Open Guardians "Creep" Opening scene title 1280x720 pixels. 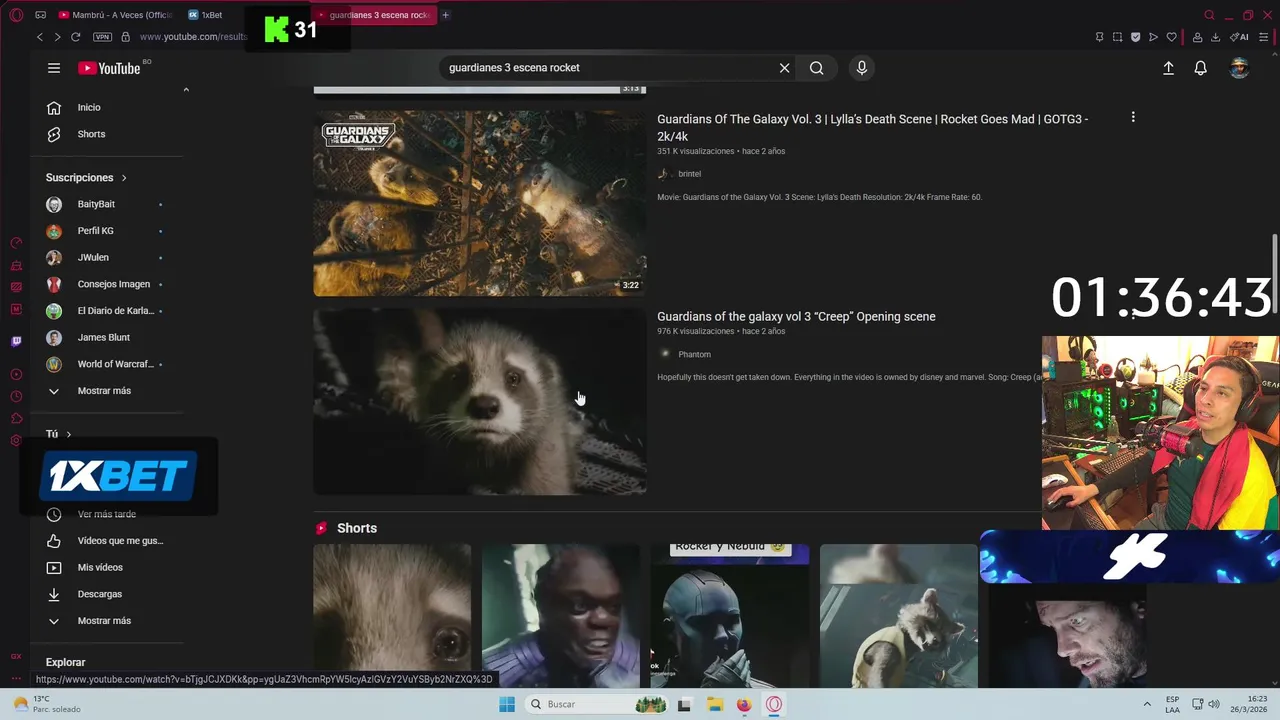pyautogui.click(x=796, y=316)
